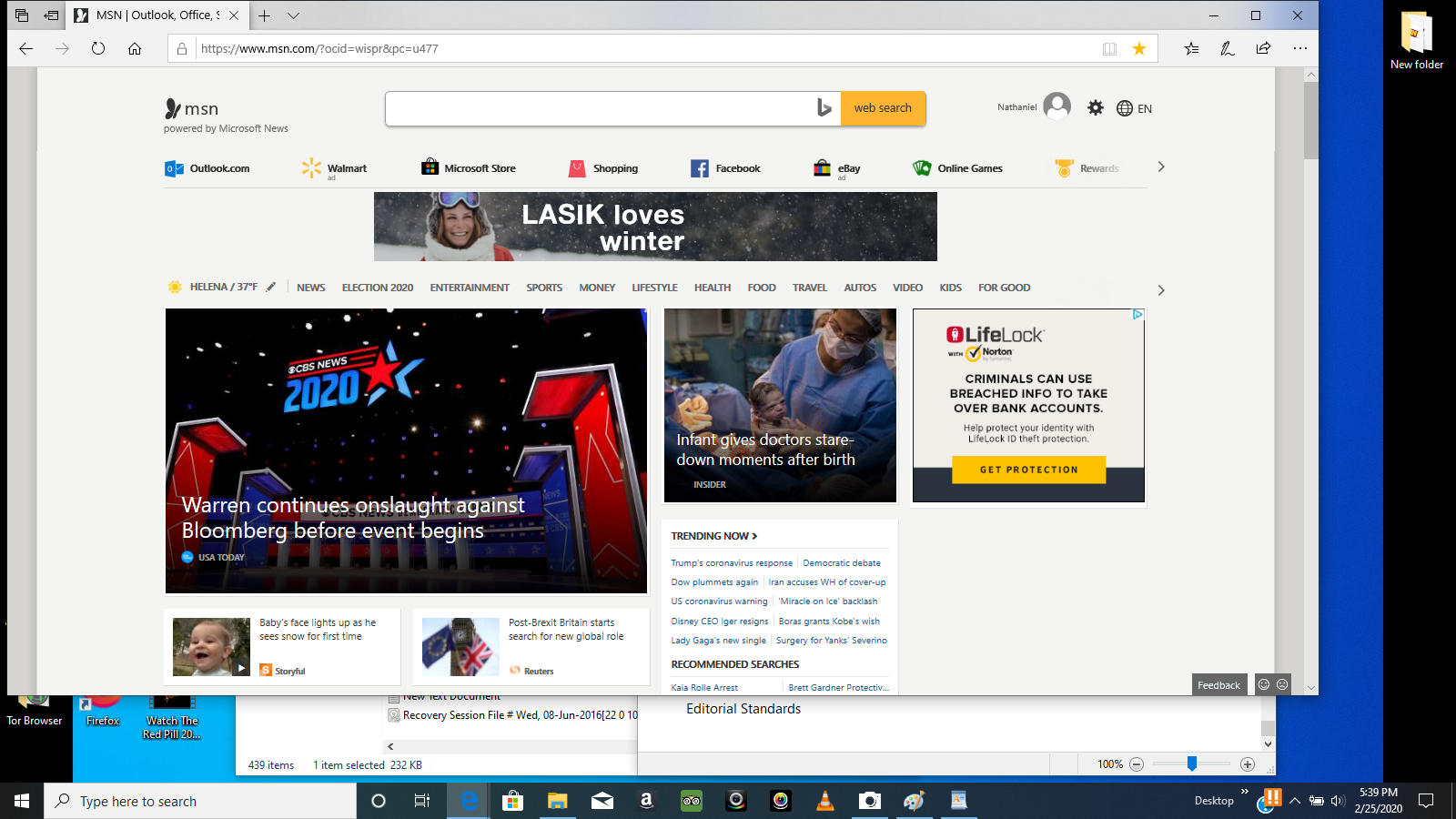Open the Online Games shortcut
Viewport: 1456px width, 819px height.
(957, 168)
